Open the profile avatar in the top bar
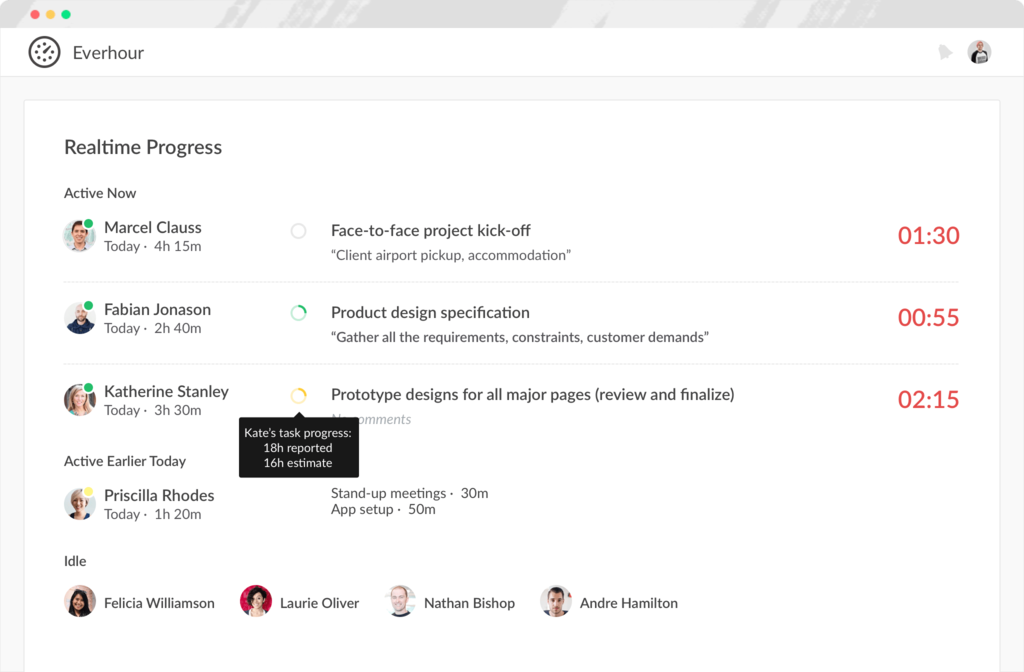 coord(979,52)
